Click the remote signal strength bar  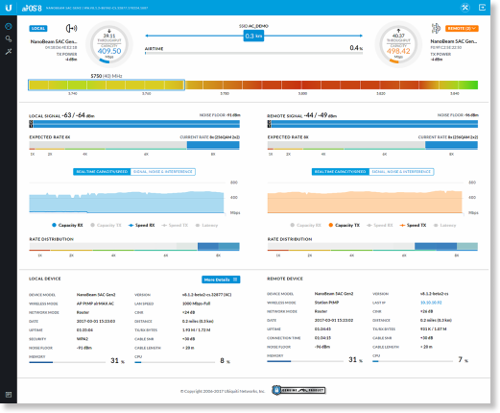click(x=373, y=124)
